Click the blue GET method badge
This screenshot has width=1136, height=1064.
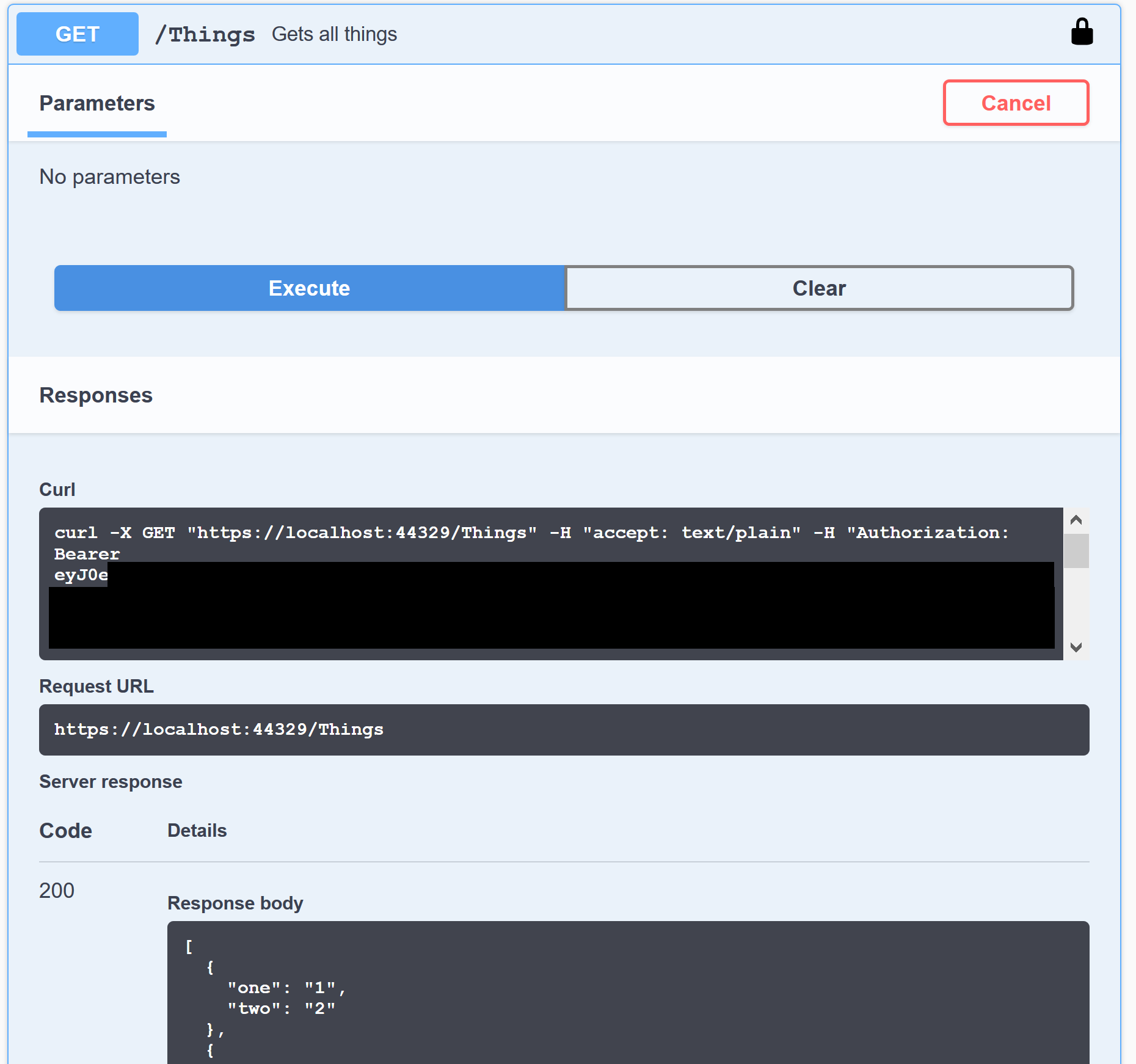click(x=78, y=34)
